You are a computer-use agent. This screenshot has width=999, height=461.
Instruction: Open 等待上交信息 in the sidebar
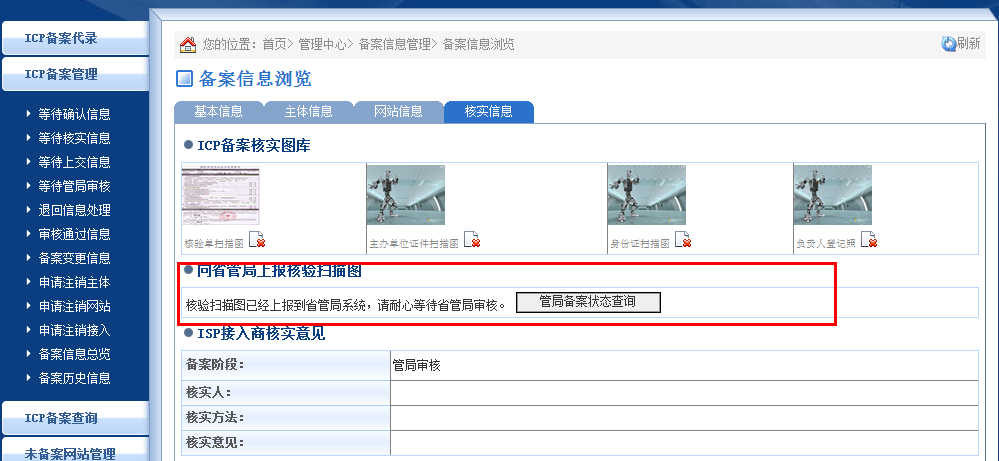point(75,162)
